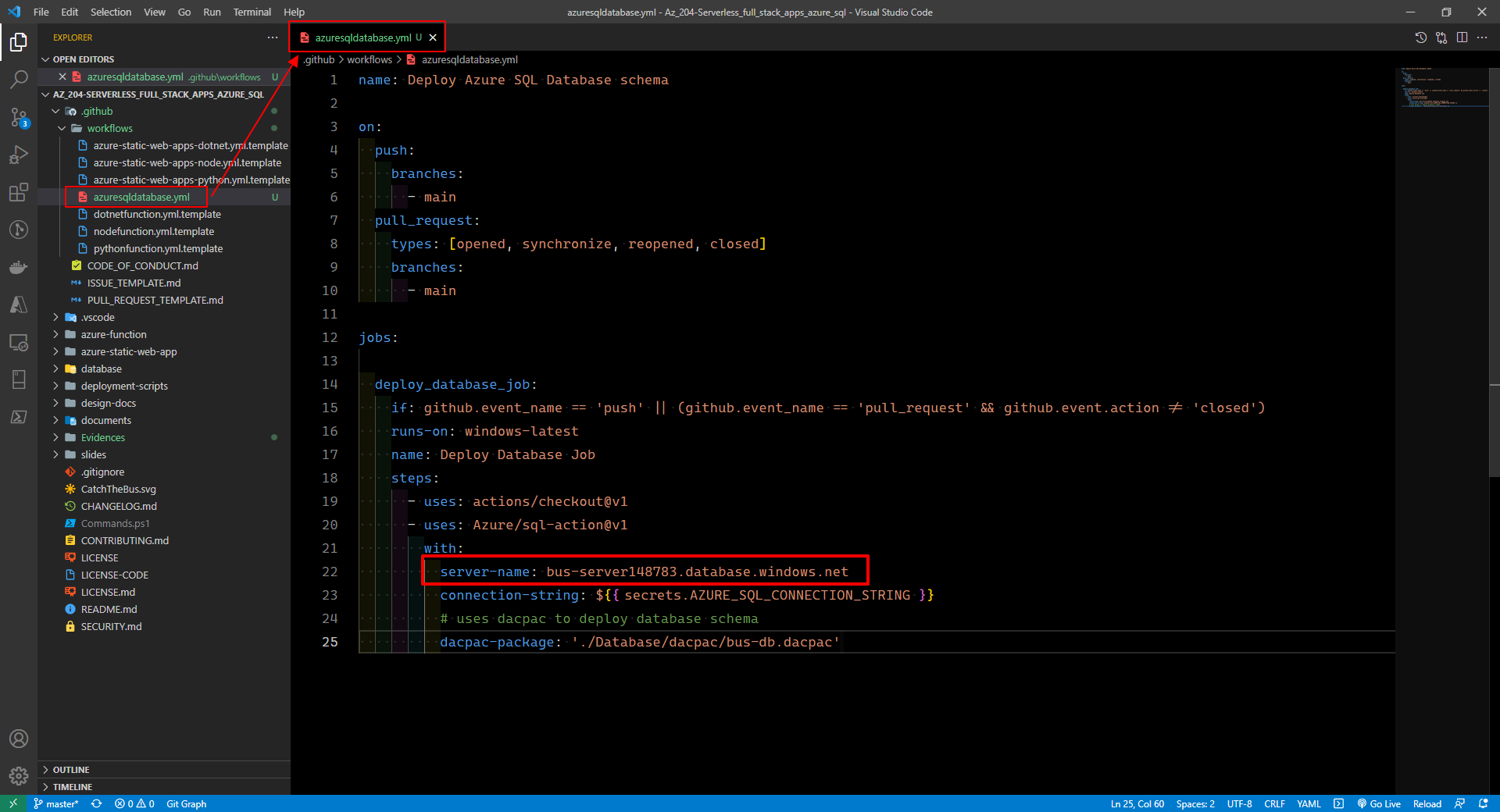Viewport: 1500px width, 812px height.
Task: Open the Run and Debug view
Action: [19, 155]
